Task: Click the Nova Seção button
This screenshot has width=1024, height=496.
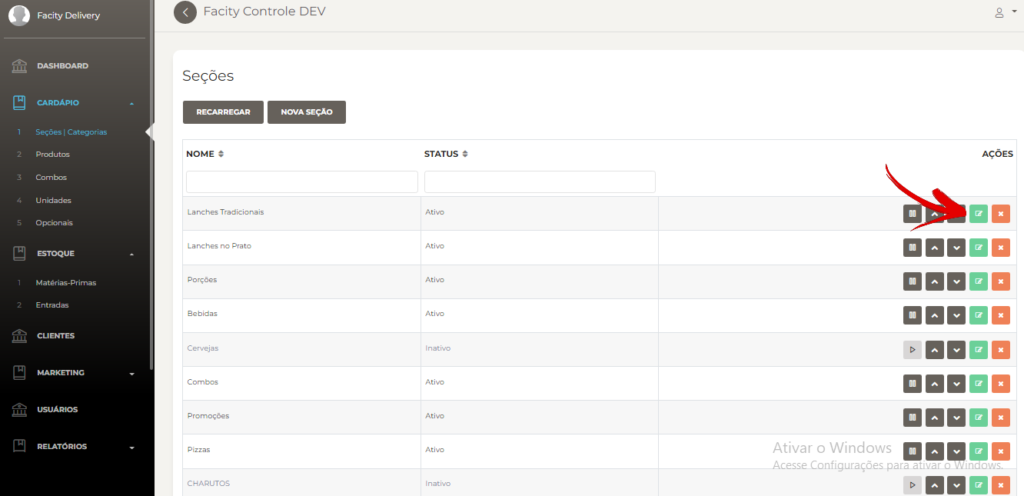Action: point(306,112)
